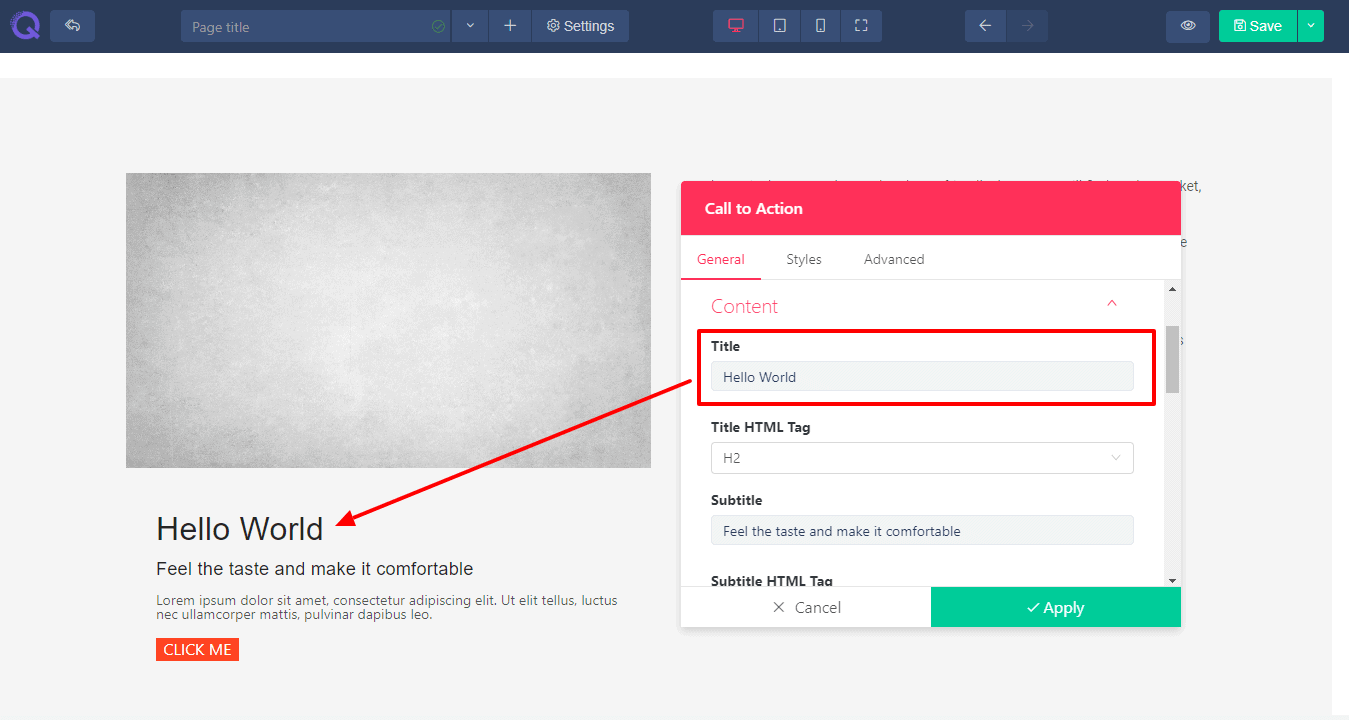Open the Title HTML Tag dropdown
The image size is (1349, 720).
(x=921, y=458)
